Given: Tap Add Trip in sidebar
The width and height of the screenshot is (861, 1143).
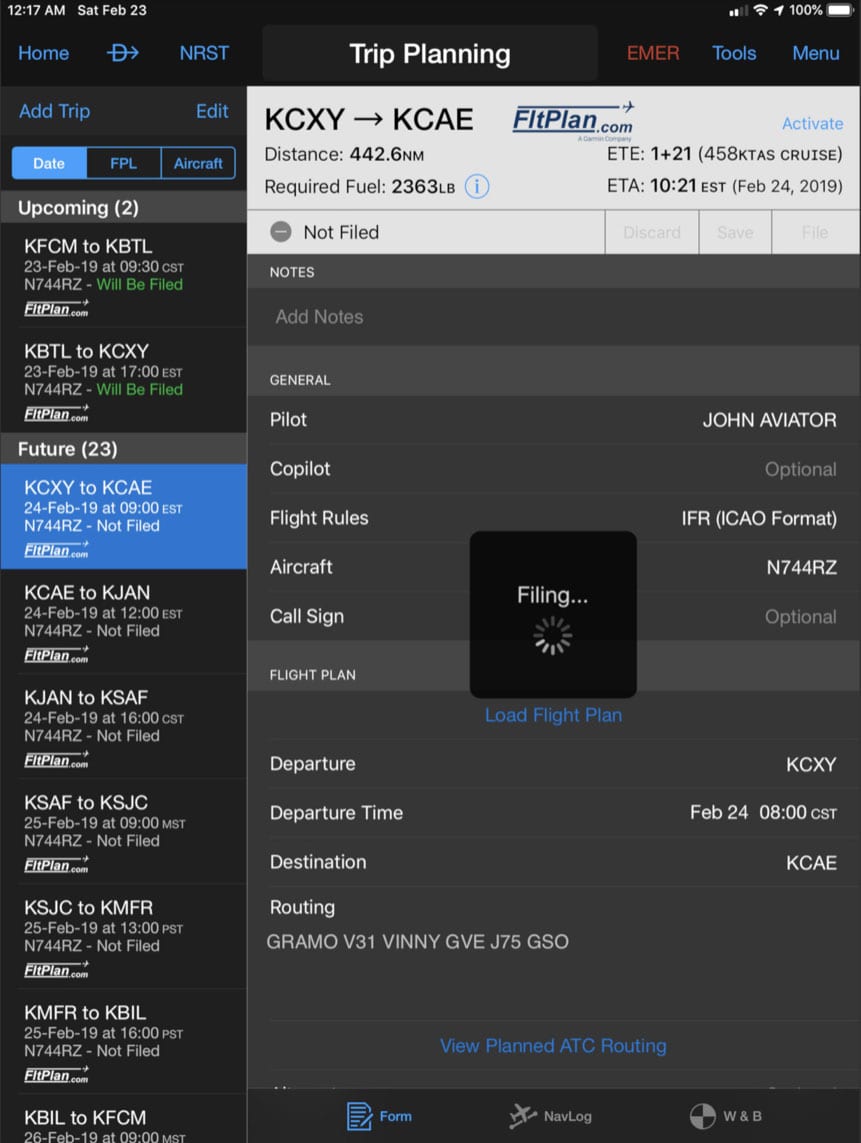Looking at the screenshot, I should 55,111.
